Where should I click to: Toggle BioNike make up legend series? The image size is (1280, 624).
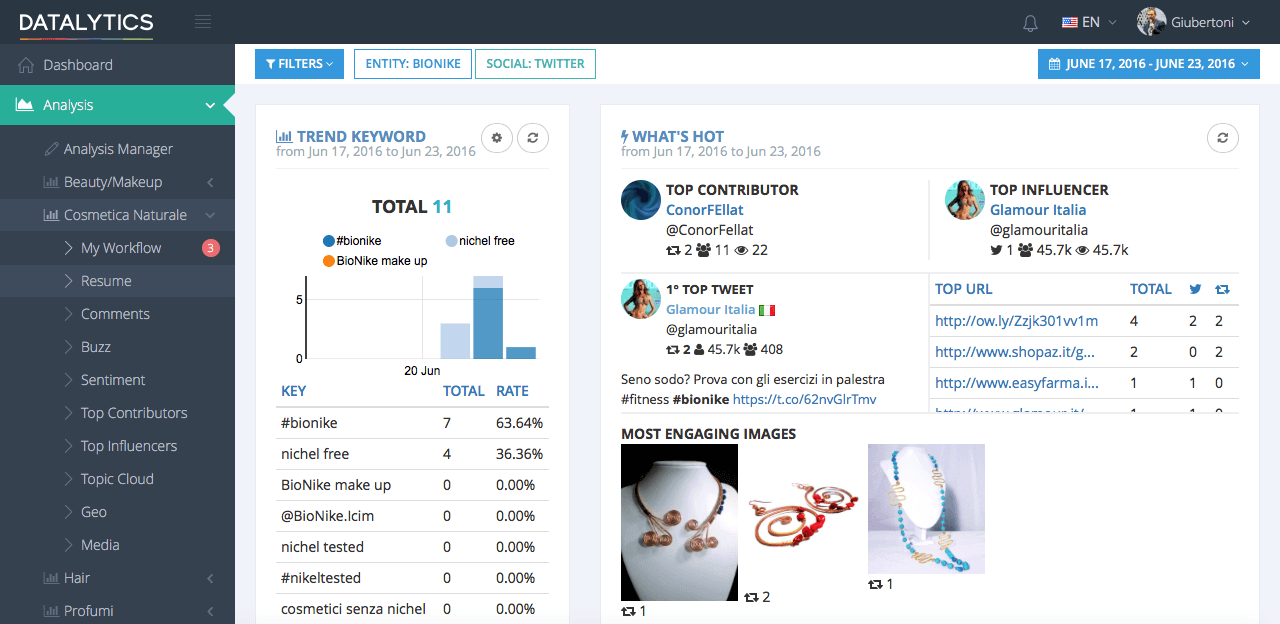click(375, 261)
